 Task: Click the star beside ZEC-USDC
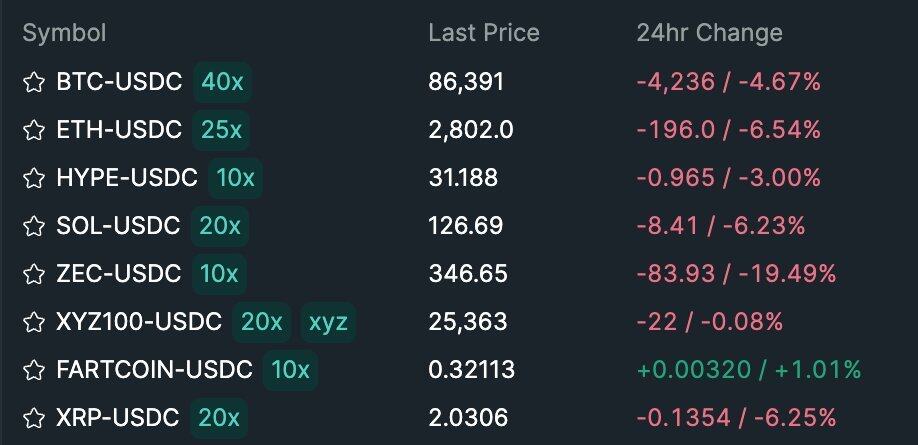[x=34, y=274]
